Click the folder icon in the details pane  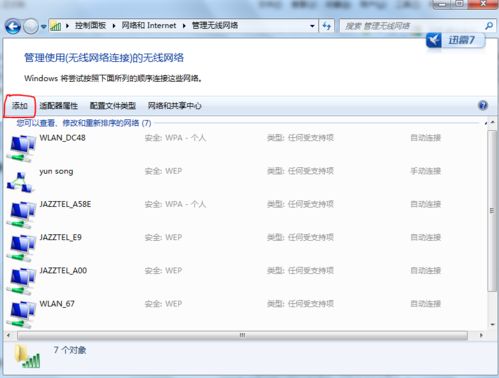click(x=27, y=356)
